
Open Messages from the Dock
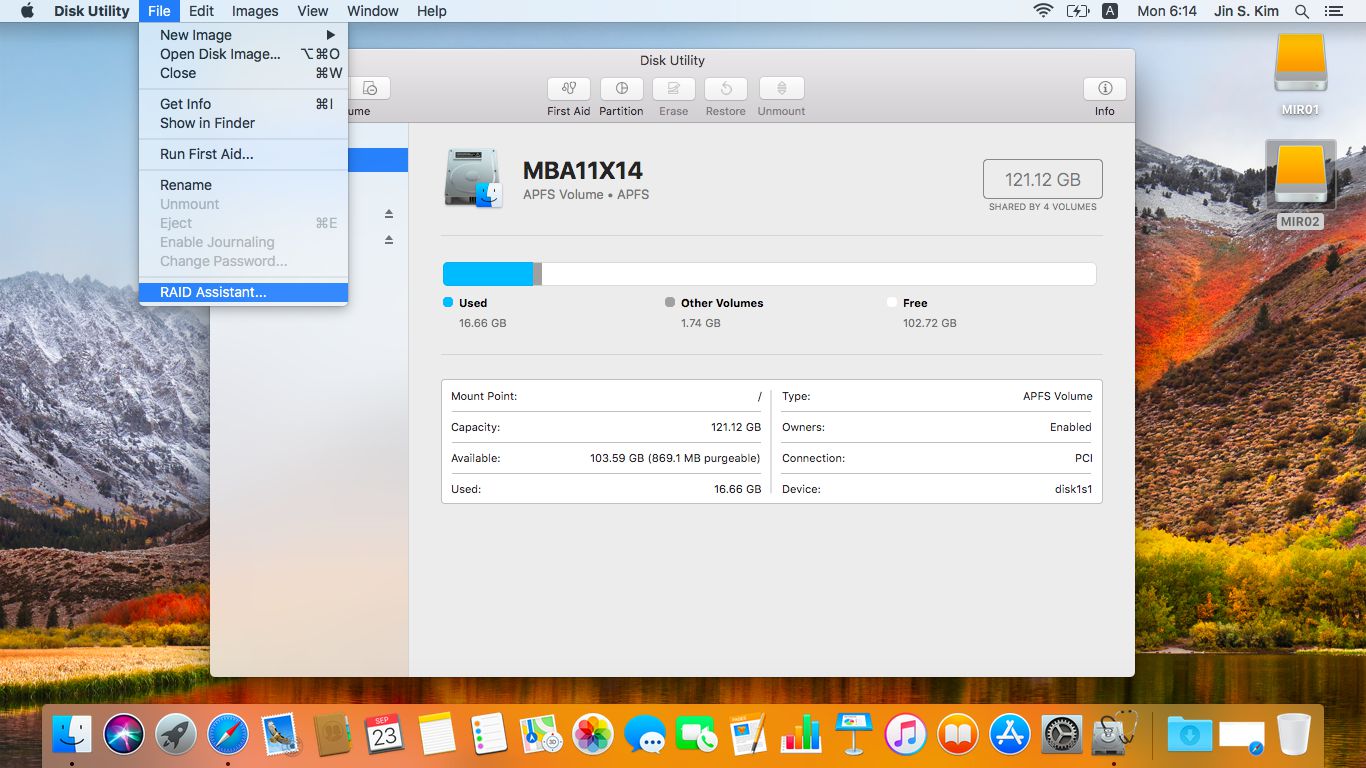click(x=645, y=735)
